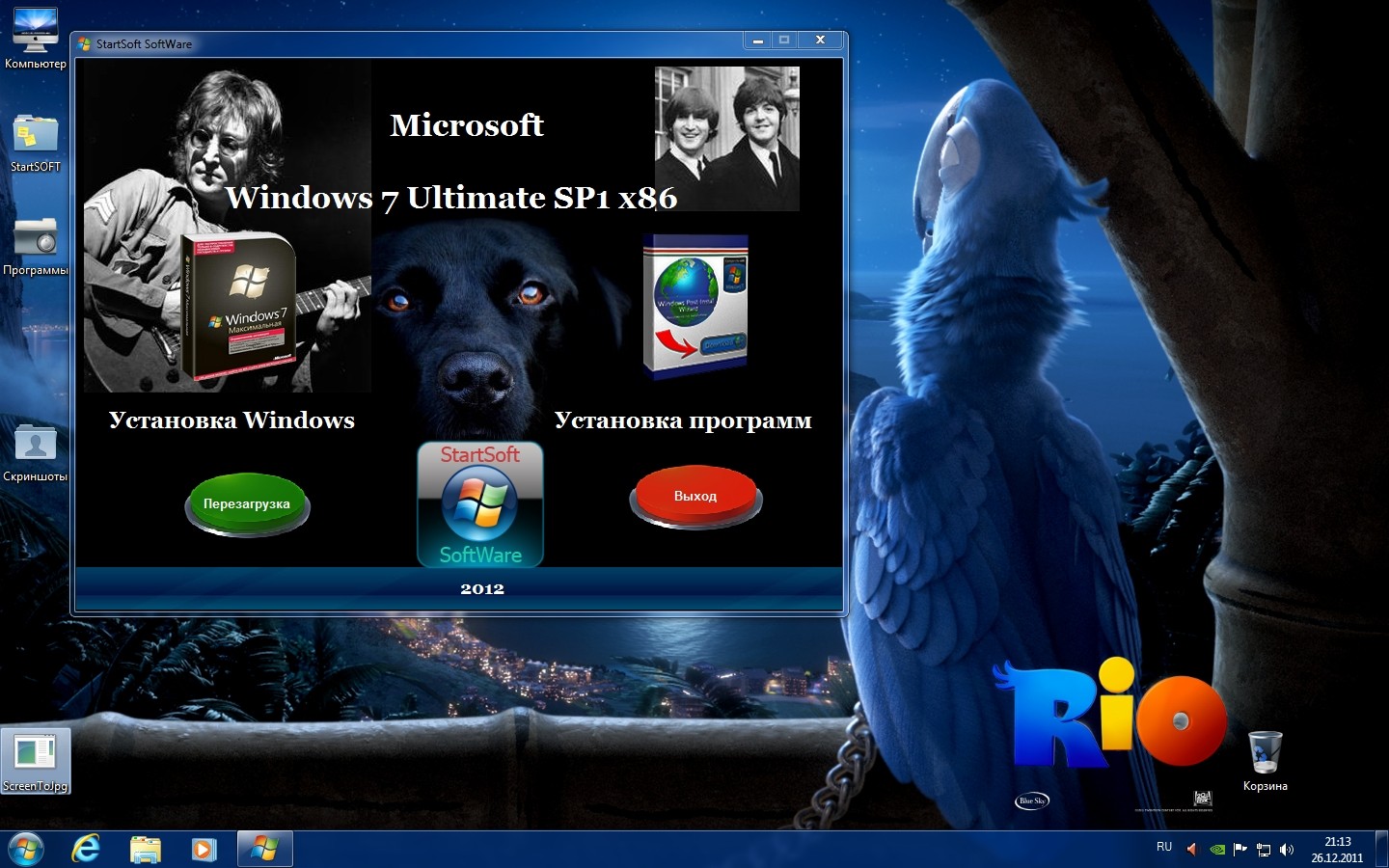
Task: Select the Скриншоты desktop folder
Action: (x=36, y=452)
